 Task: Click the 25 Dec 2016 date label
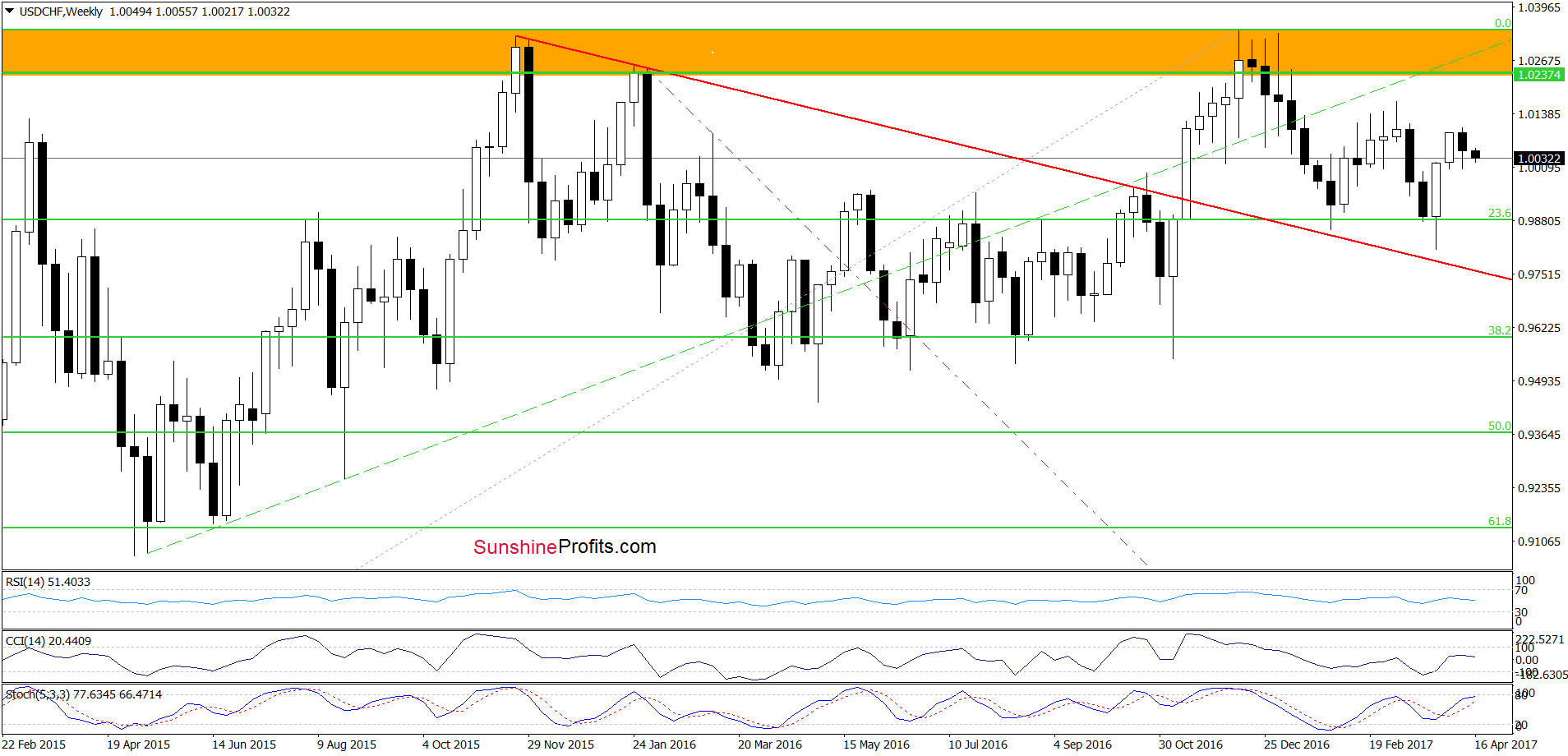(x=1297, y=744)
